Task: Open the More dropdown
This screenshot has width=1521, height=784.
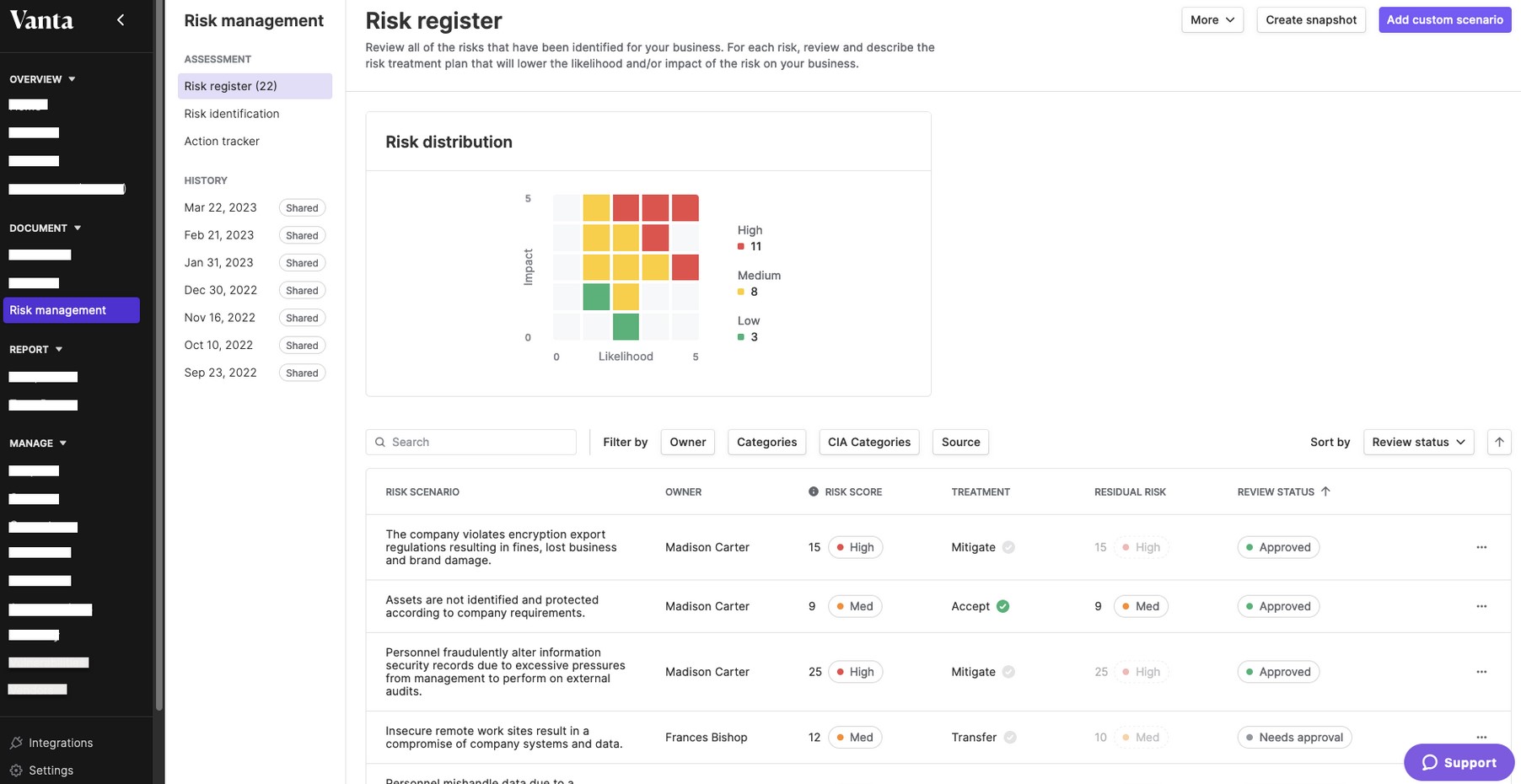Action: [1212, 20]
